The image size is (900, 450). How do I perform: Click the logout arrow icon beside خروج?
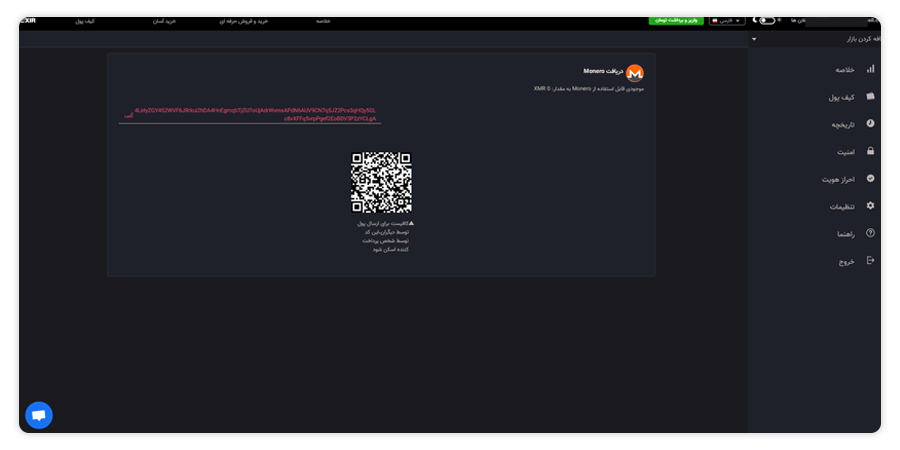point(870,261)
